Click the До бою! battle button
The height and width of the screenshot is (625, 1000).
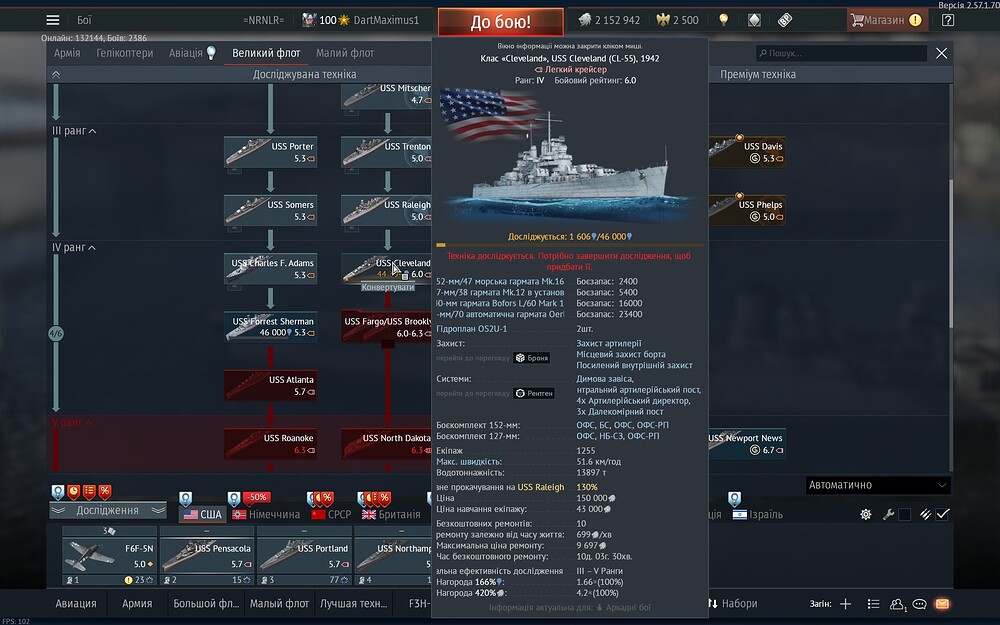click(501, 22)
